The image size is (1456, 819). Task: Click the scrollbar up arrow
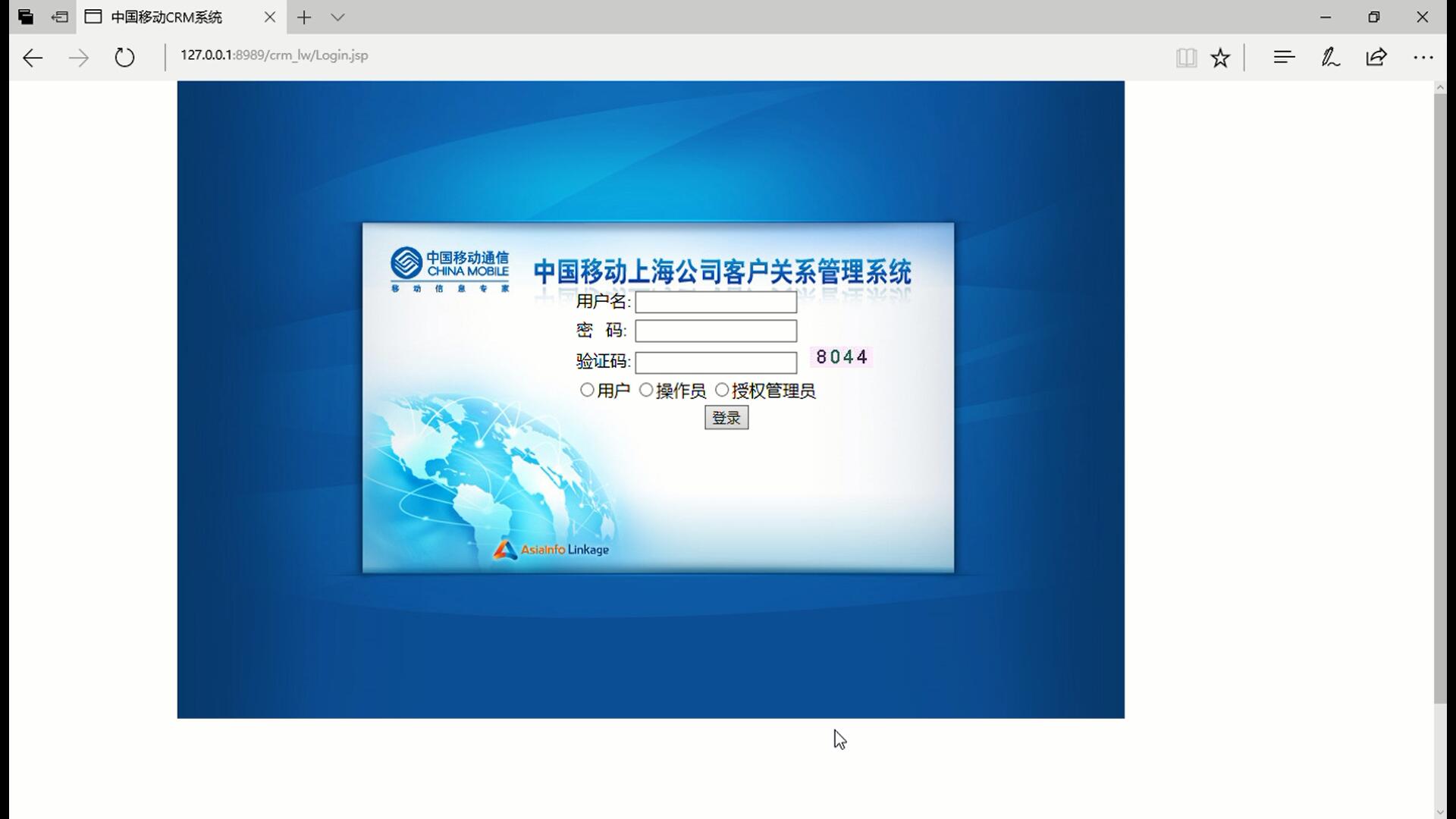pyautogui.click(x=1440, y=87)
